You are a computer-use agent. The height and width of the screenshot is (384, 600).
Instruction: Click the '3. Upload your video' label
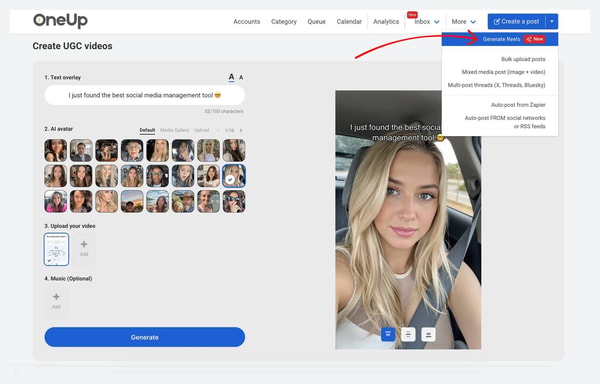click(x=70, y=226)
